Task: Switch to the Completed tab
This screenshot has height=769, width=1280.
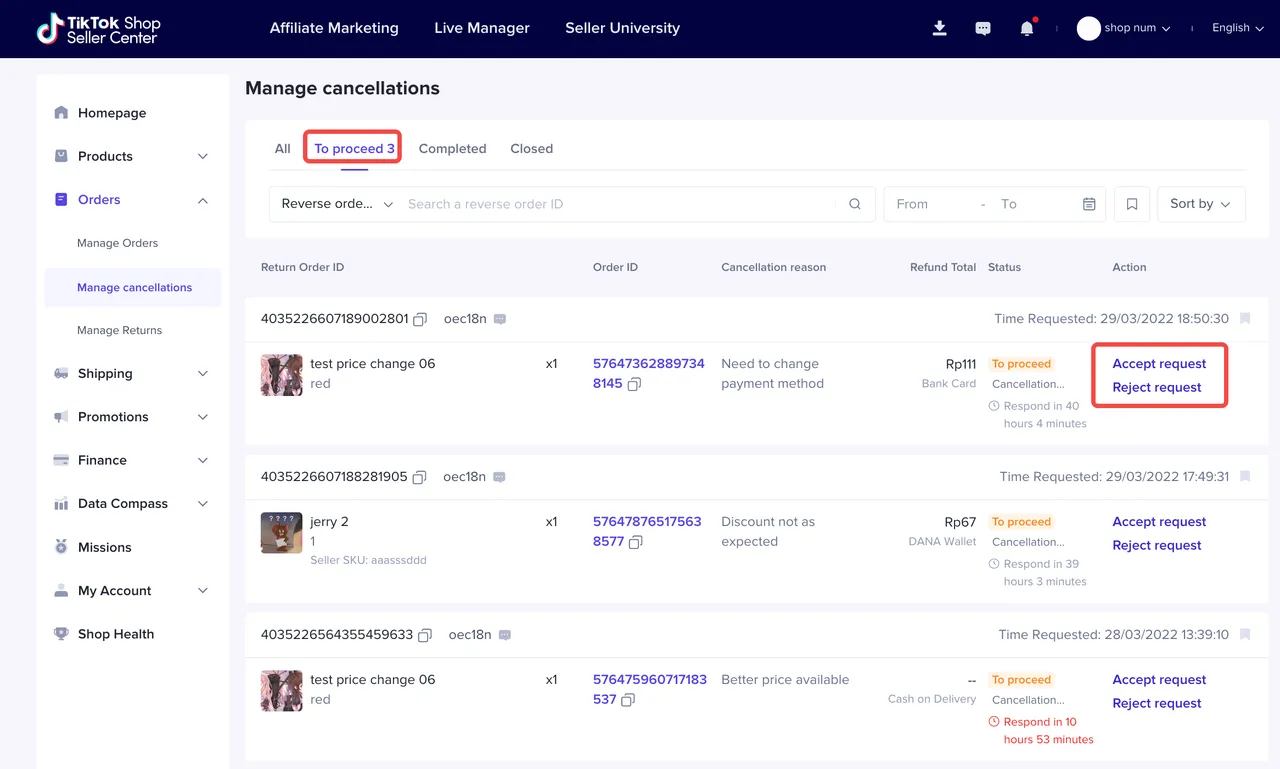Action: [452, 149]
